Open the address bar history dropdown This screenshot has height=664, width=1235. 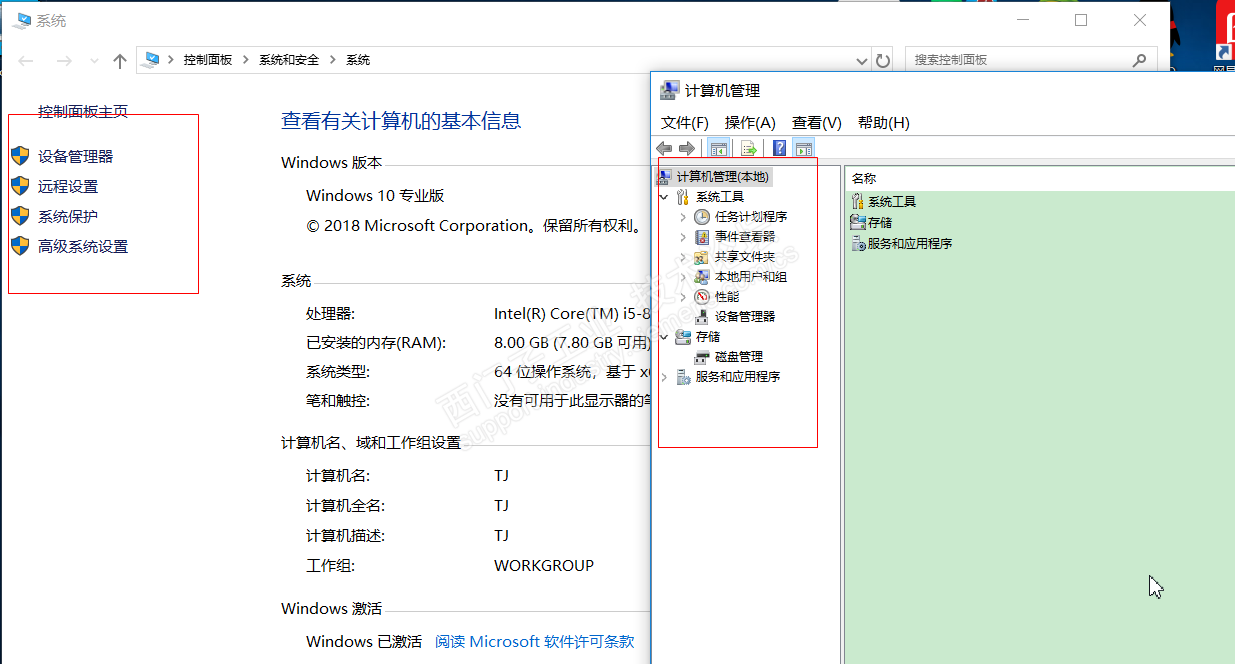(862, 61)
